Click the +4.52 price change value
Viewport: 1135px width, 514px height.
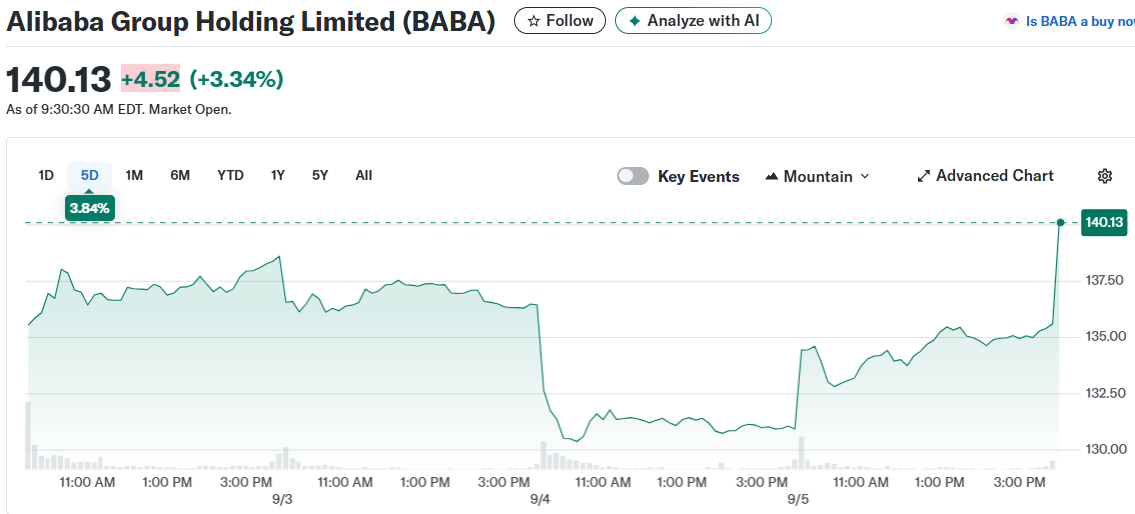click(150, 79)
